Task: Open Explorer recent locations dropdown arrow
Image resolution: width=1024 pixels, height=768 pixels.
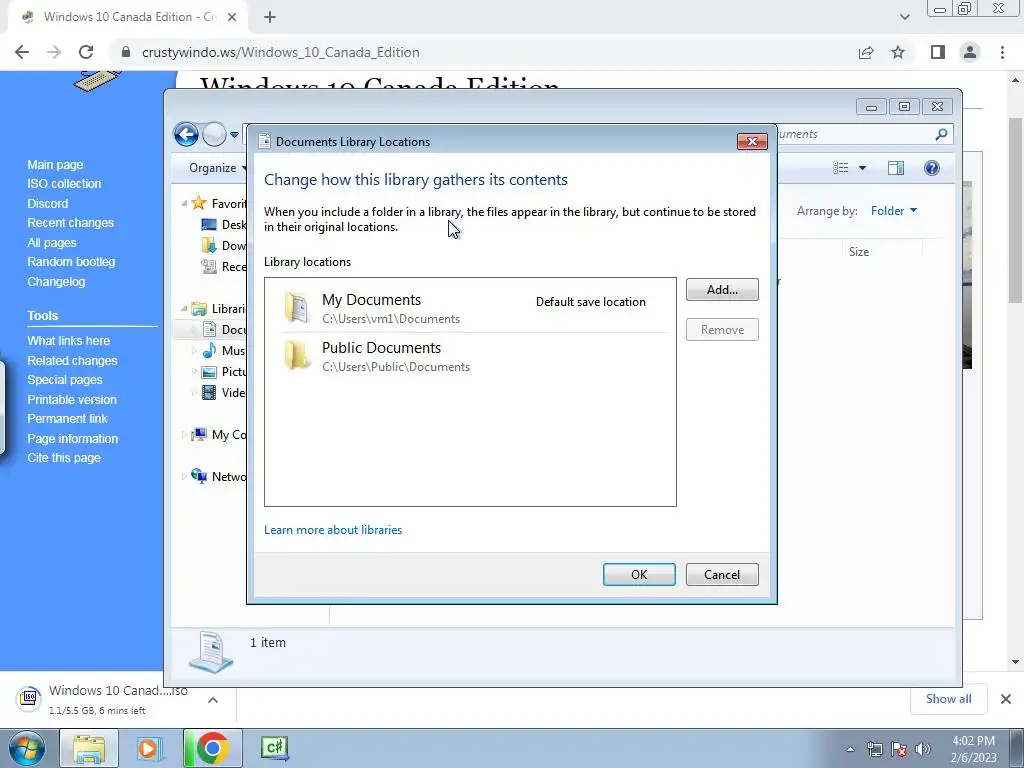Action: tap(234, 135)
